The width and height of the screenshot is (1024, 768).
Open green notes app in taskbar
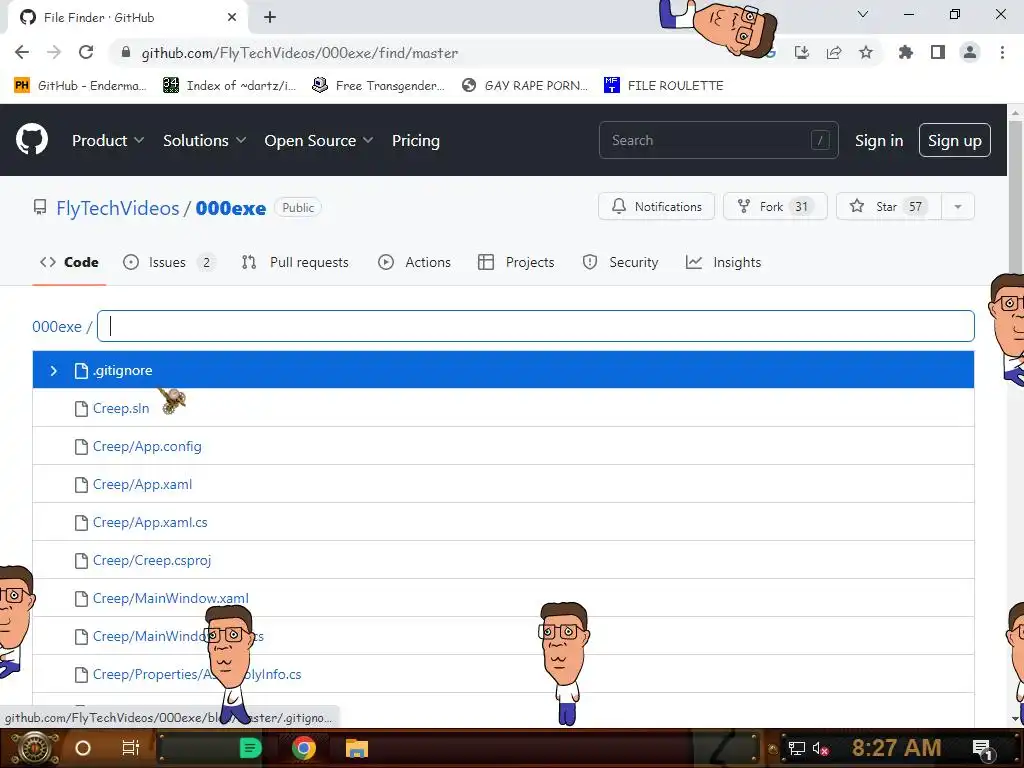[250, 748]
